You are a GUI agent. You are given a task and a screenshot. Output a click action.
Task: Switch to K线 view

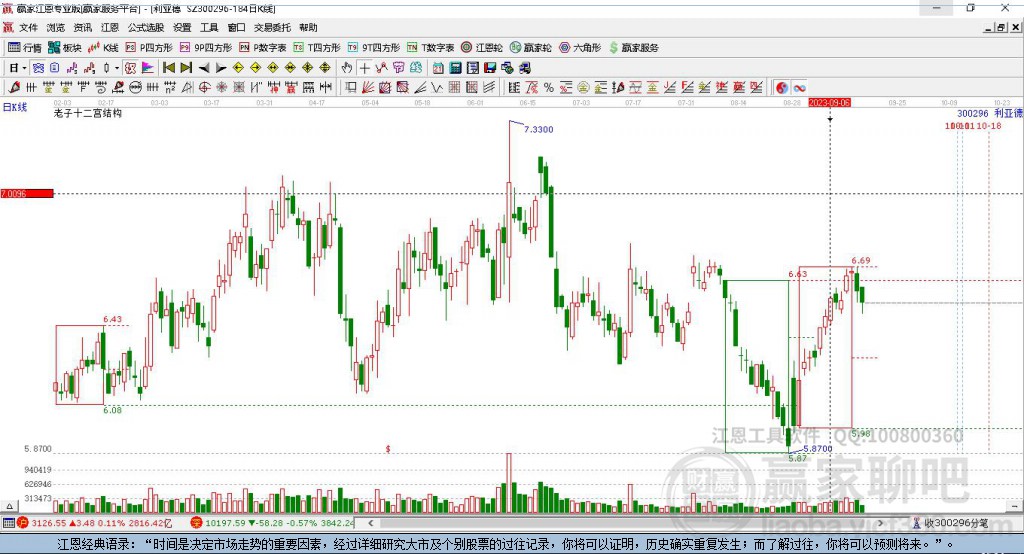pos(103,48)
